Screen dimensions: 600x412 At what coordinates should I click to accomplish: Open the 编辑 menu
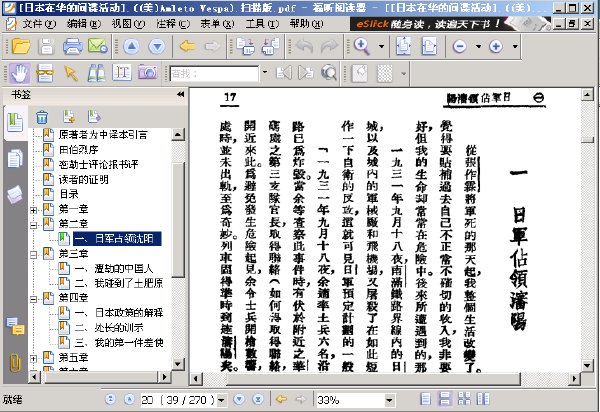(x=83, y=24)
